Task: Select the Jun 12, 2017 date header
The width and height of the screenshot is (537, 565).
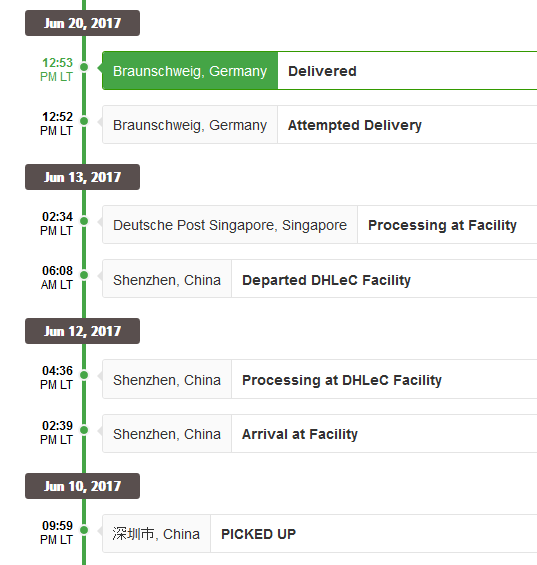Action: [x=83, y=331]
